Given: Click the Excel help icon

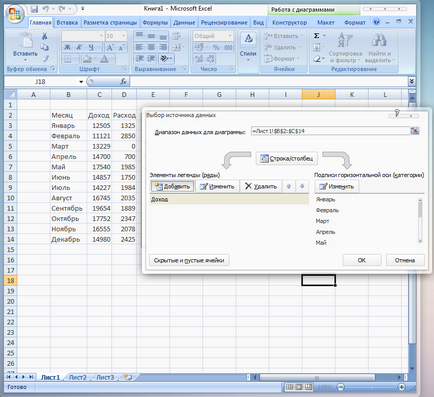Looking at the screenshot, I should [376, 22].
